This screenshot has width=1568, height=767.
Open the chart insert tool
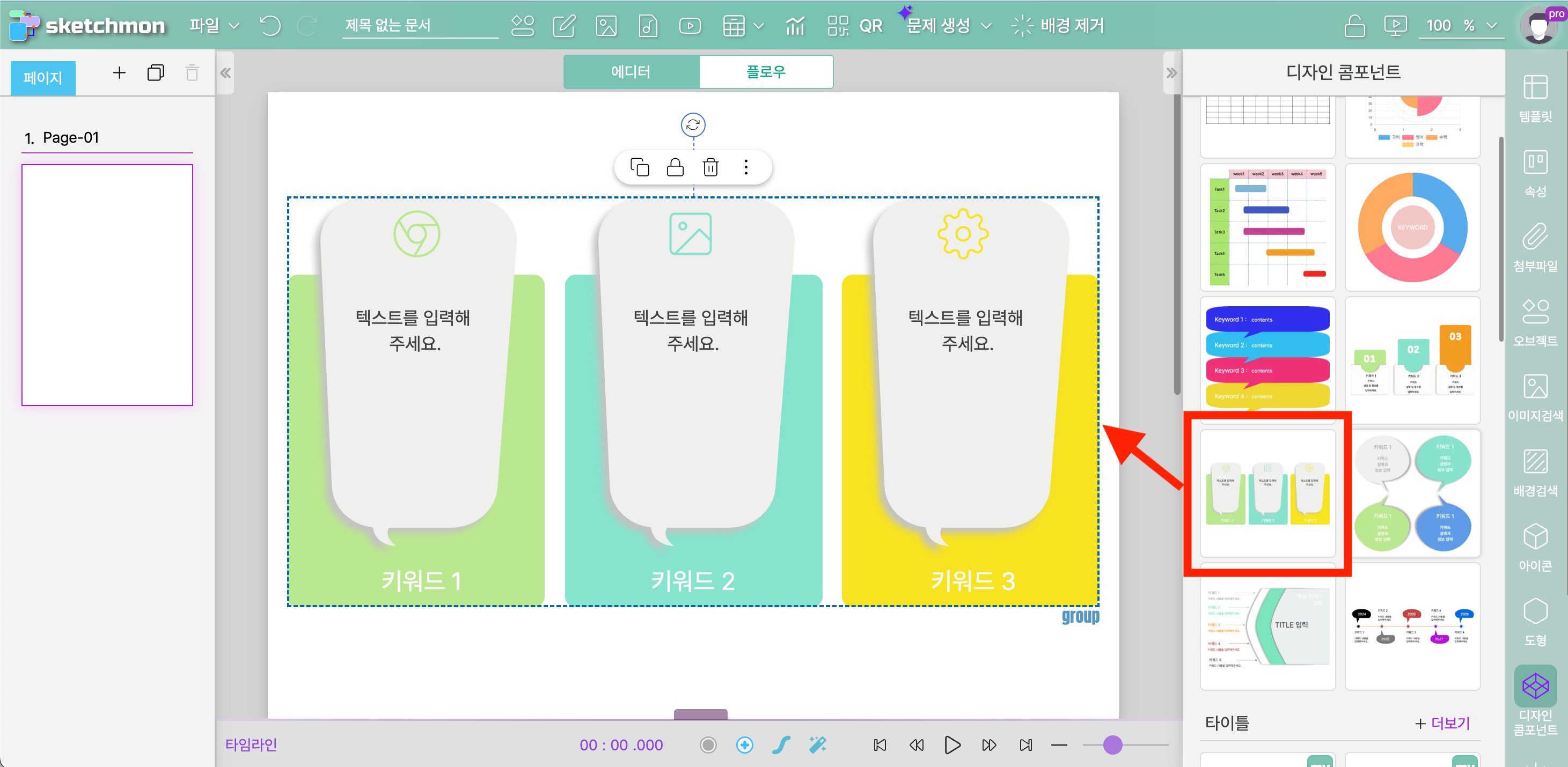[x=794, y=26]
